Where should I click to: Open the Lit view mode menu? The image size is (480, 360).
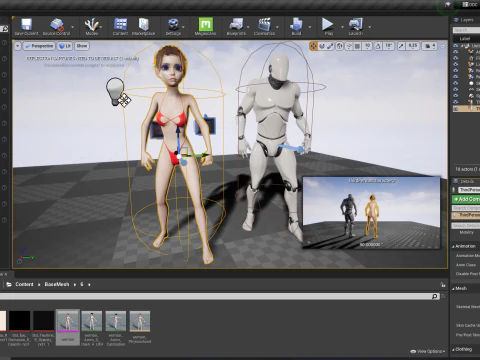pos(65,46)
